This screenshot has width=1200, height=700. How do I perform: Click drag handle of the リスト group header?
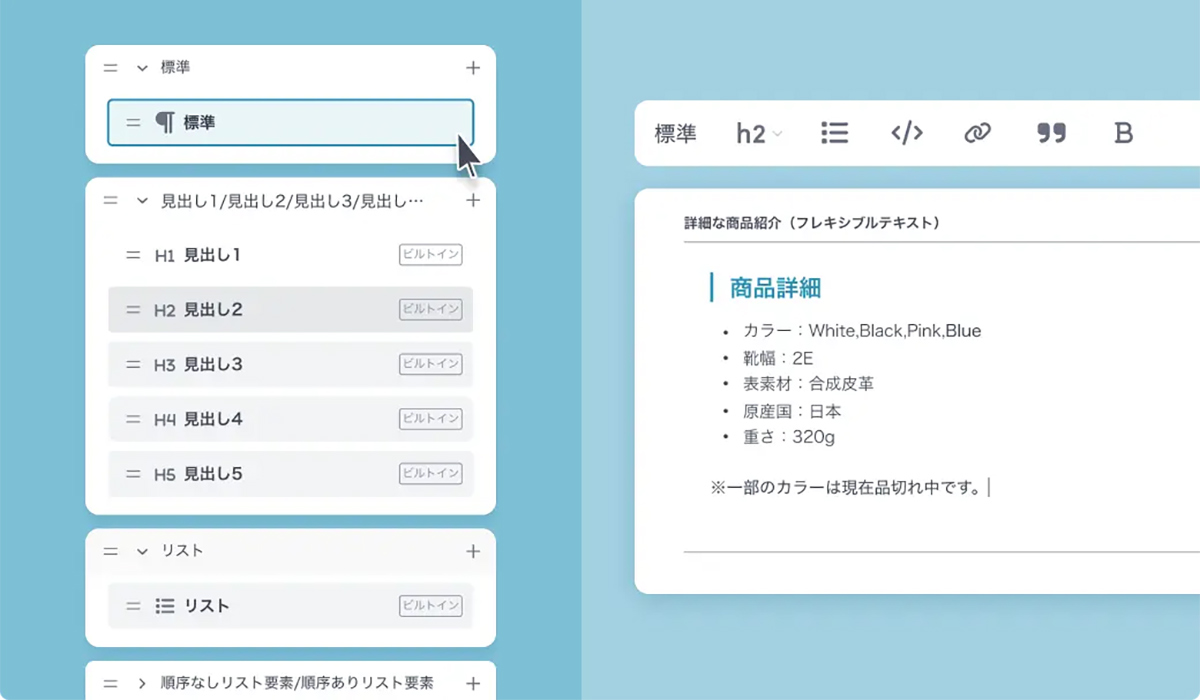[x=110, y=551]
